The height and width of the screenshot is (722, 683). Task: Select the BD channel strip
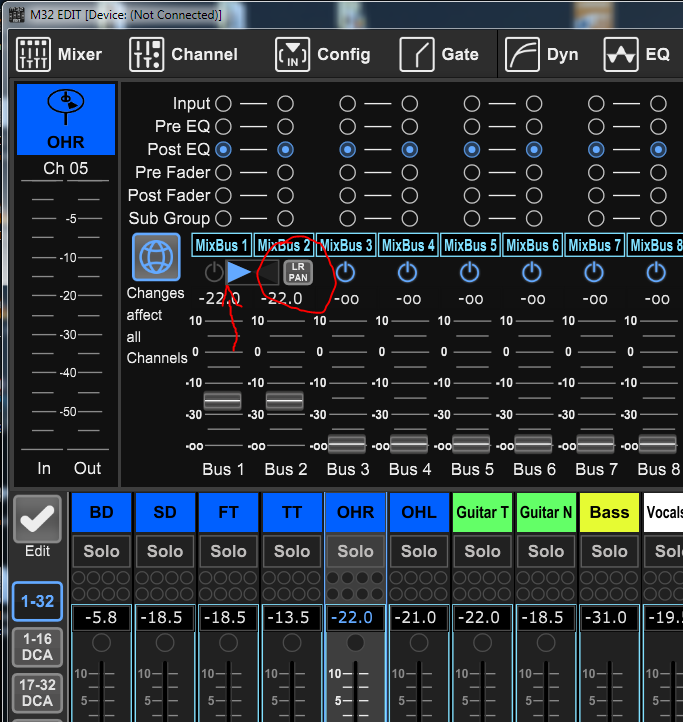tap(101, 512)
